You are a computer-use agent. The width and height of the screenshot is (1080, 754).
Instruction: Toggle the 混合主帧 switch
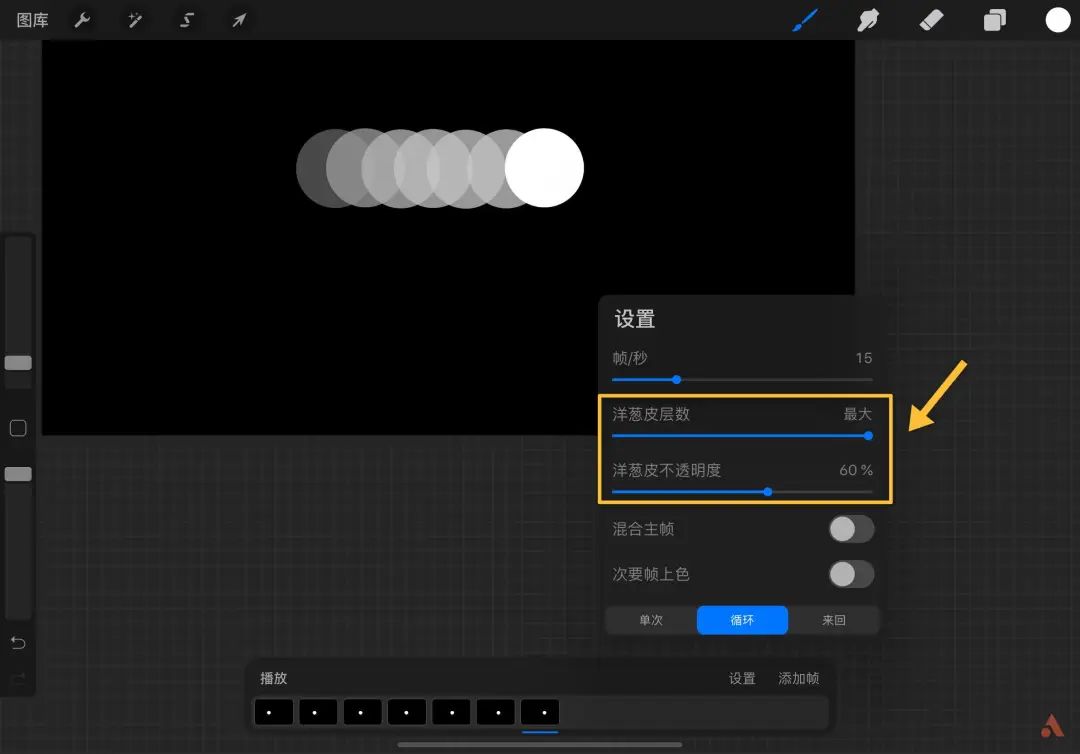[851, 529]
